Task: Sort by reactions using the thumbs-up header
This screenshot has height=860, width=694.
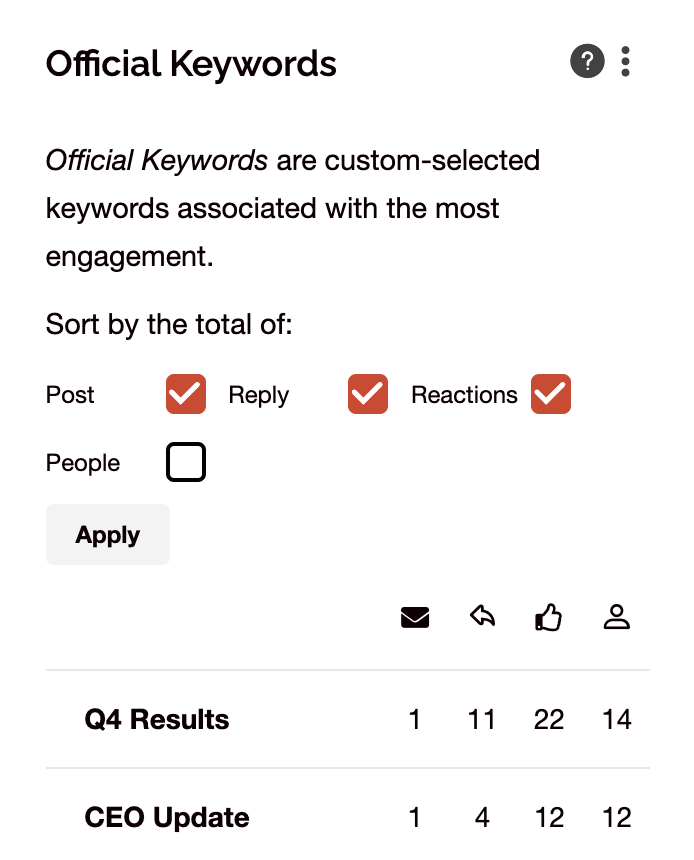Action: (x=548, y=616)
